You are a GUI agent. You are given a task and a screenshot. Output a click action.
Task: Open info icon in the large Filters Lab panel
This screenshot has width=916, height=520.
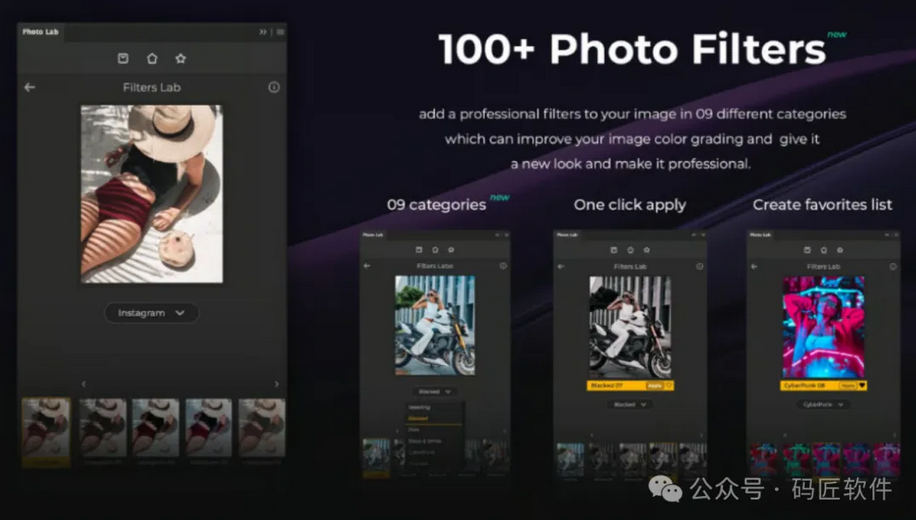point(273,87)
